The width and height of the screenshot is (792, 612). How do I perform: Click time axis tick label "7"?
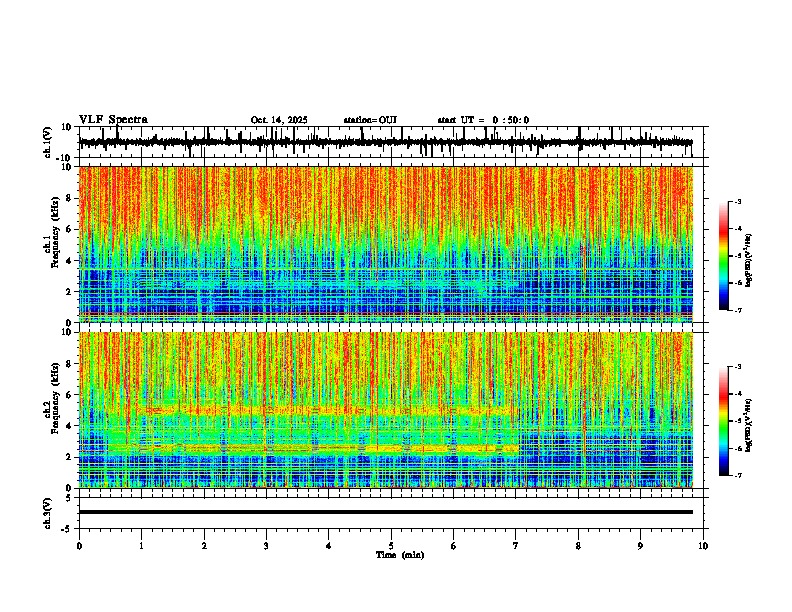tap(516, 546)
